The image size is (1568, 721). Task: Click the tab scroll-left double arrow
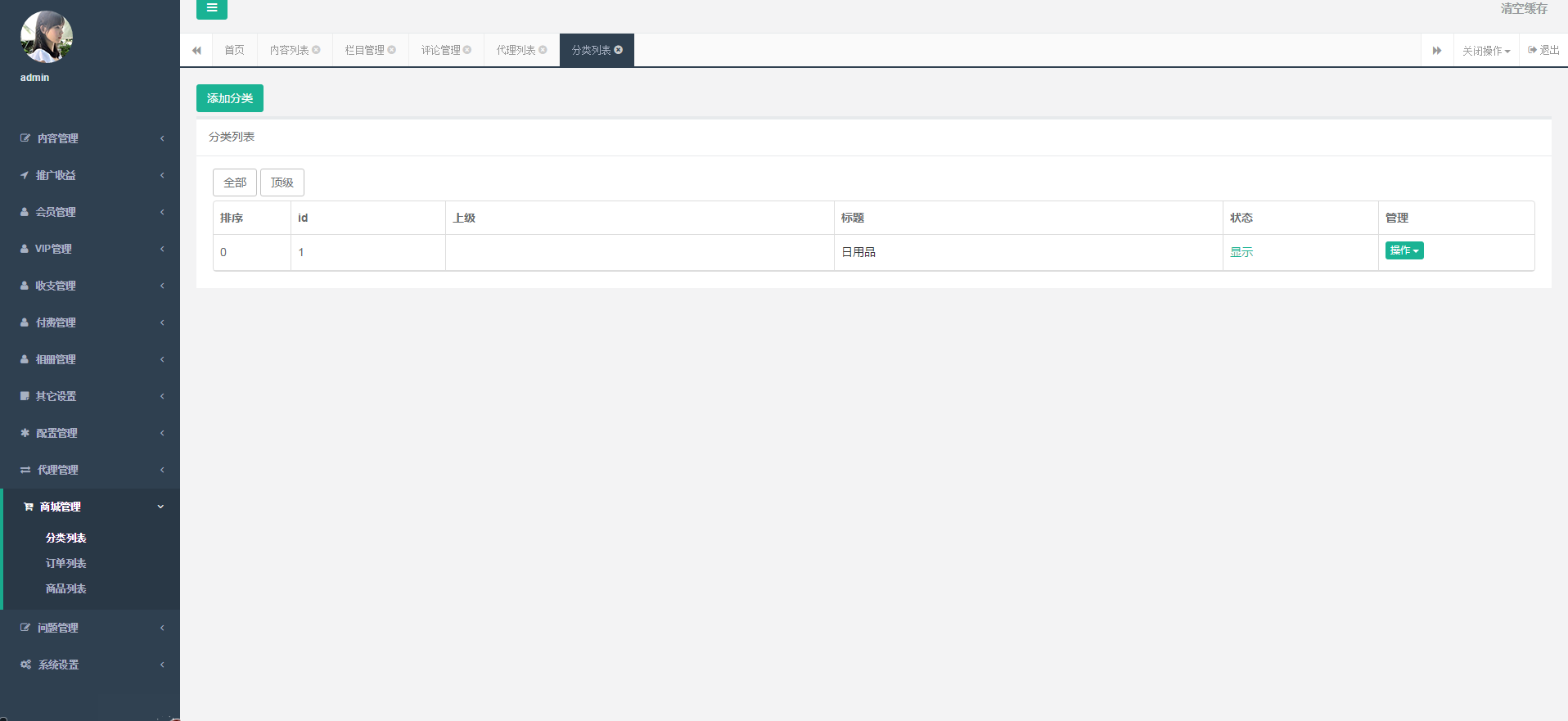(196, 51)
